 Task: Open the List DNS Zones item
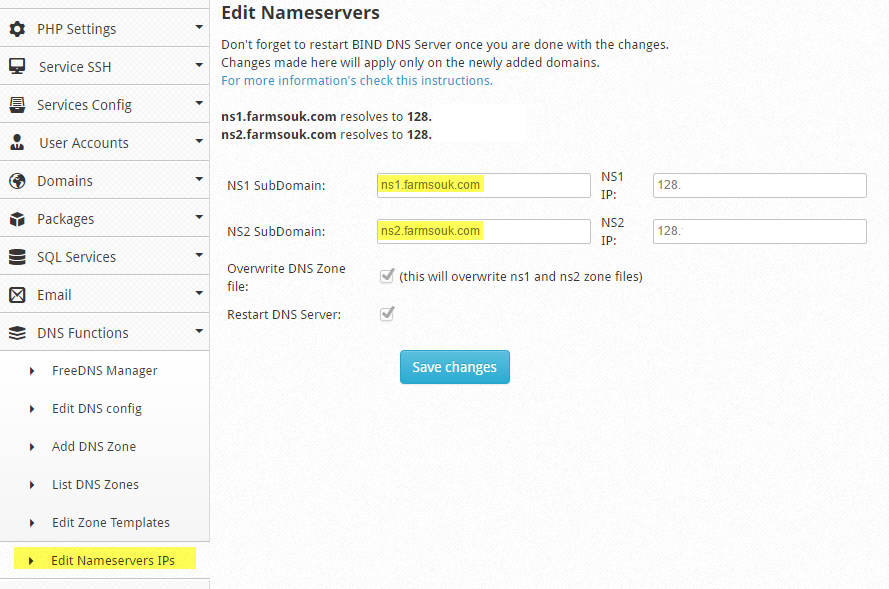point(95,485)
